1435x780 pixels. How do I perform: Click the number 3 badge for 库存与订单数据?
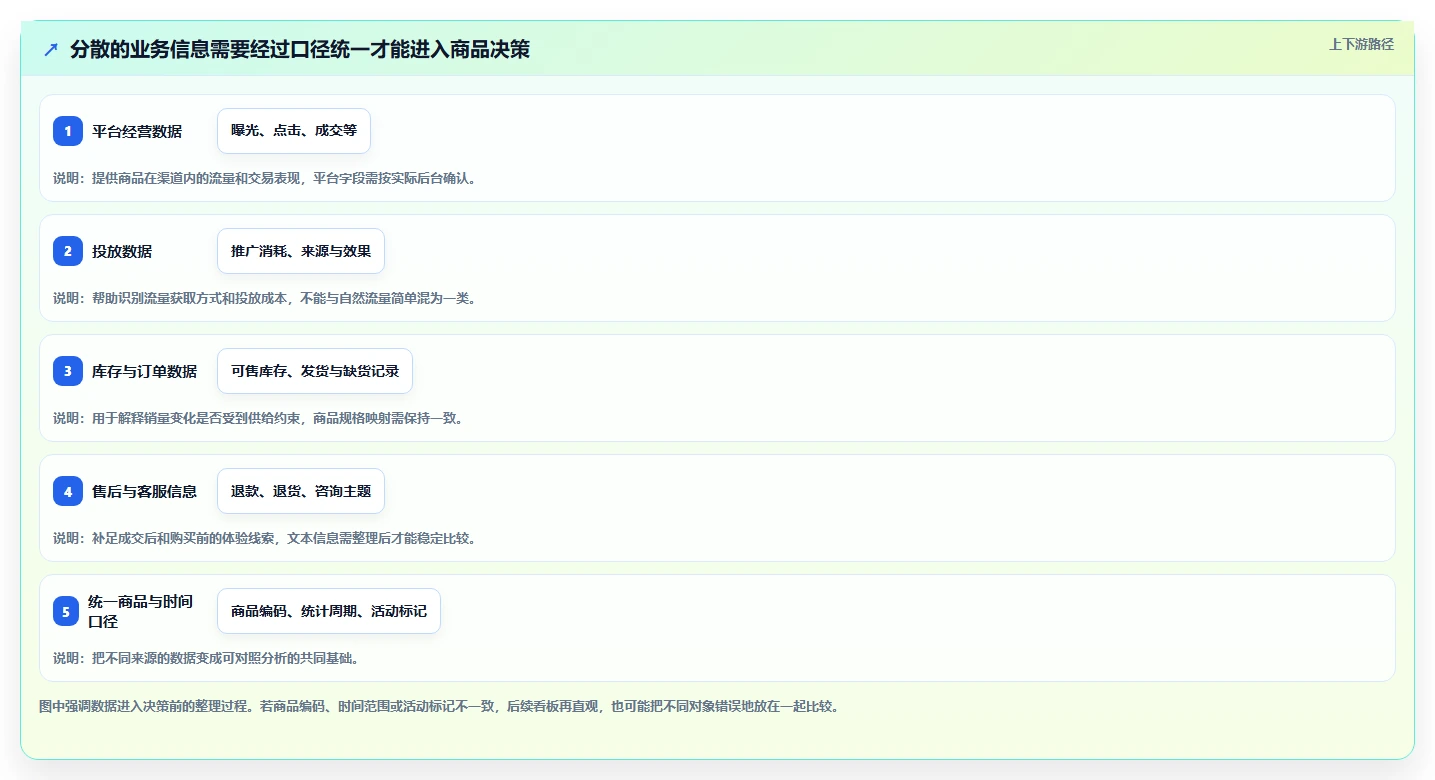pos(68,371)
